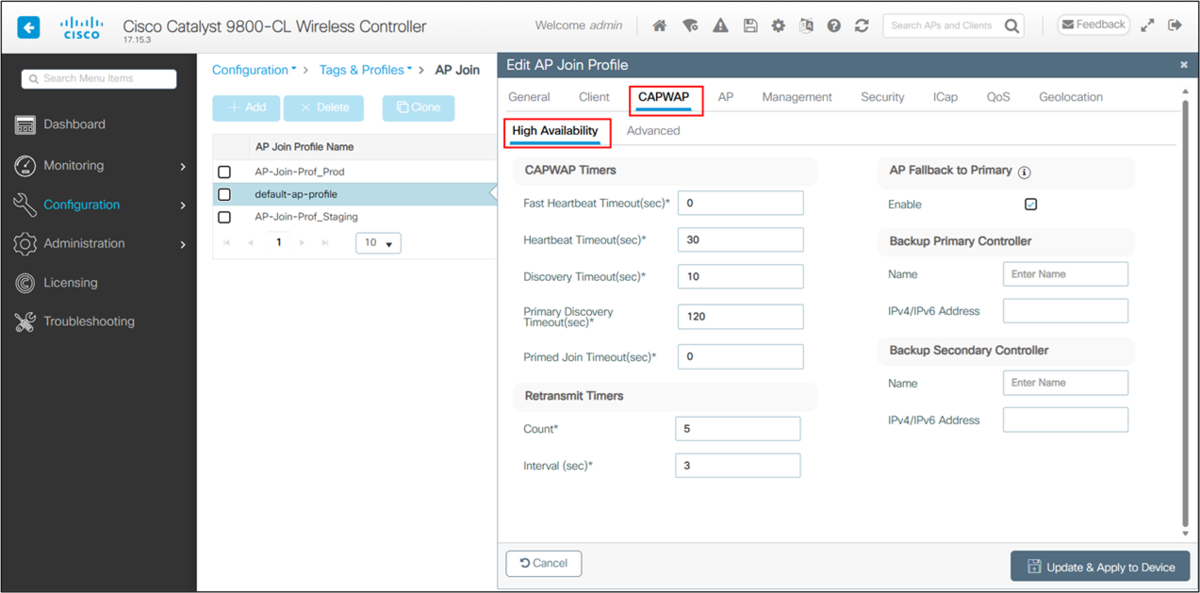Open the Feedback button

(x=1093, y=25)
